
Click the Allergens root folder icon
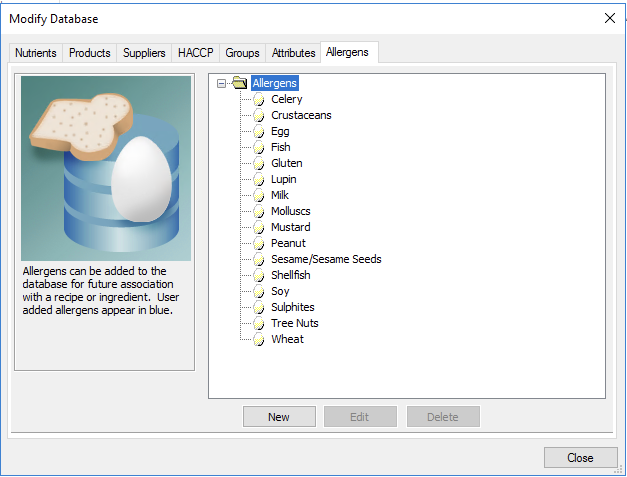pyautogui.click(x=240, y=83)
